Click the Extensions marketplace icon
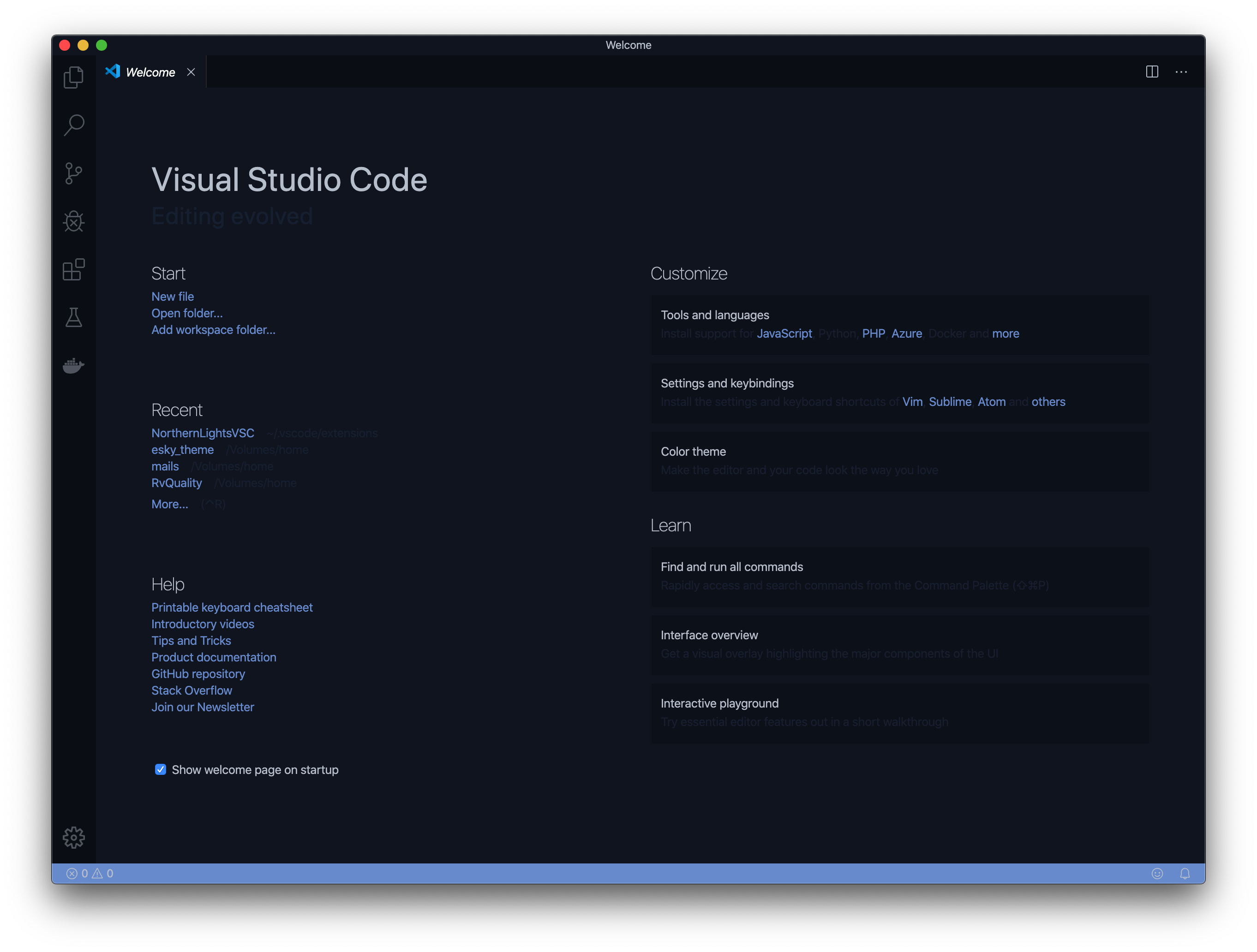The image size is (1257, 952). coord(74,269)
